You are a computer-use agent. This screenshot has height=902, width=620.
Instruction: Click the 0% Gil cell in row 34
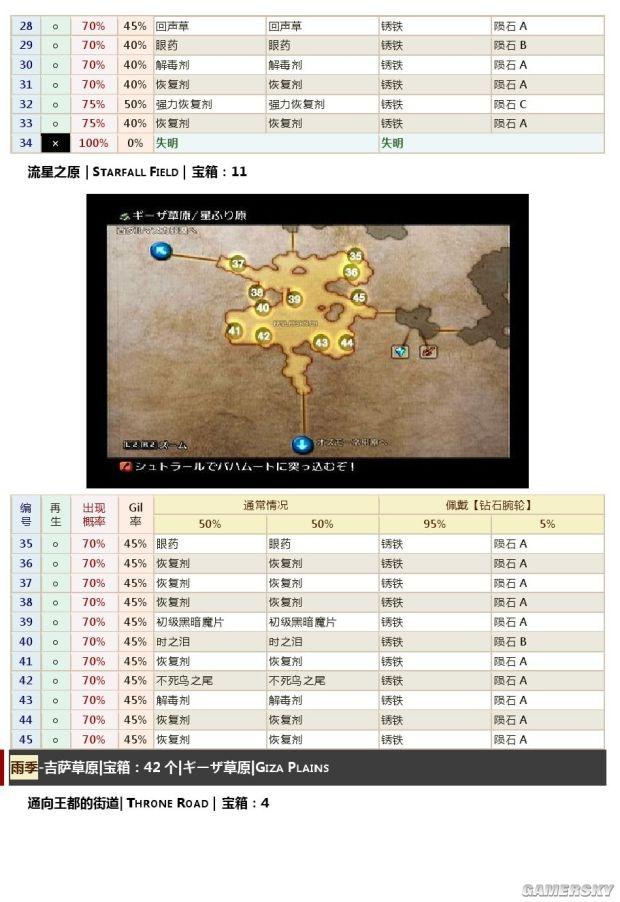tap(136, 143)
